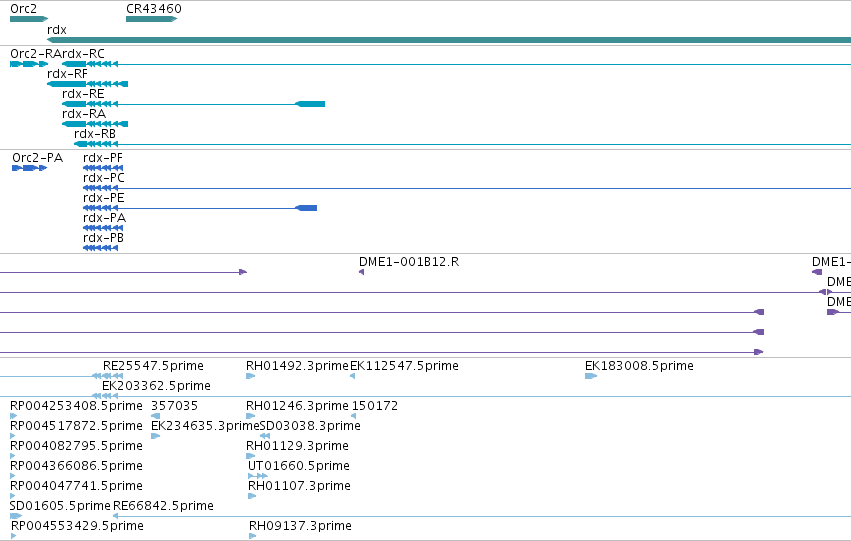Click the RH01129.3prime label

[297, 447]
